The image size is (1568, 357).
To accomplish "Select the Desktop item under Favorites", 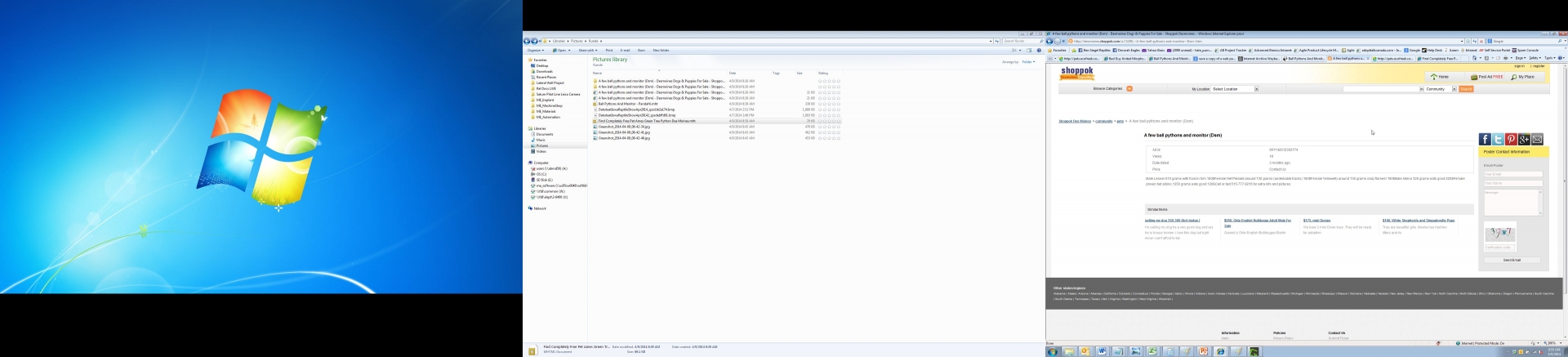I will point(541,65).
